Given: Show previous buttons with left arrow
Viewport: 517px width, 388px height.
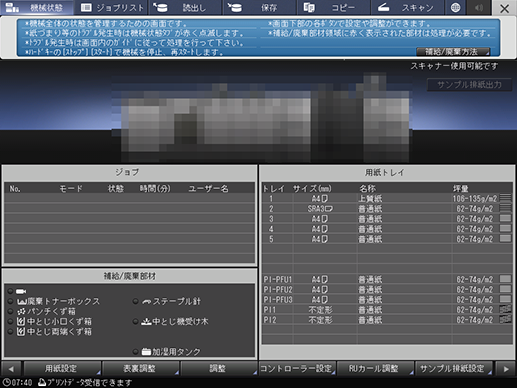Looking at the screenshot, I should tap(11, 369).
